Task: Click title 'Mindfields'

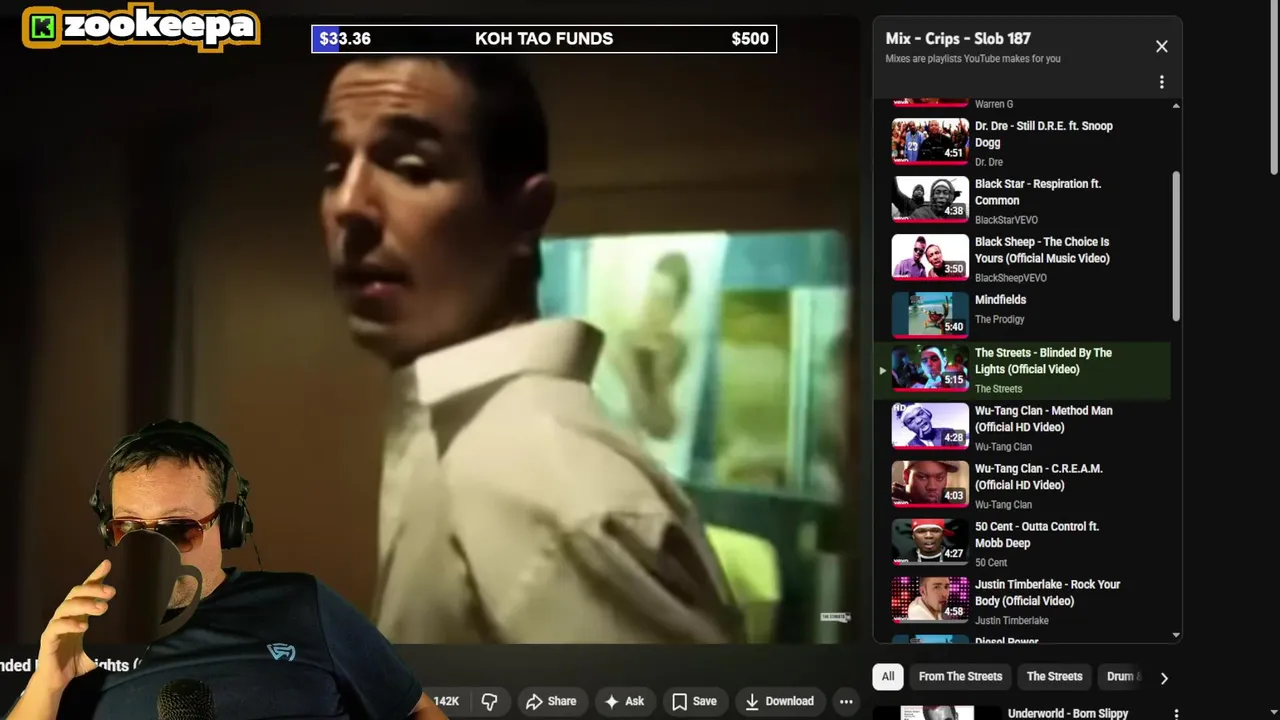Action: pyautogui.click(x=1000, y=300)
